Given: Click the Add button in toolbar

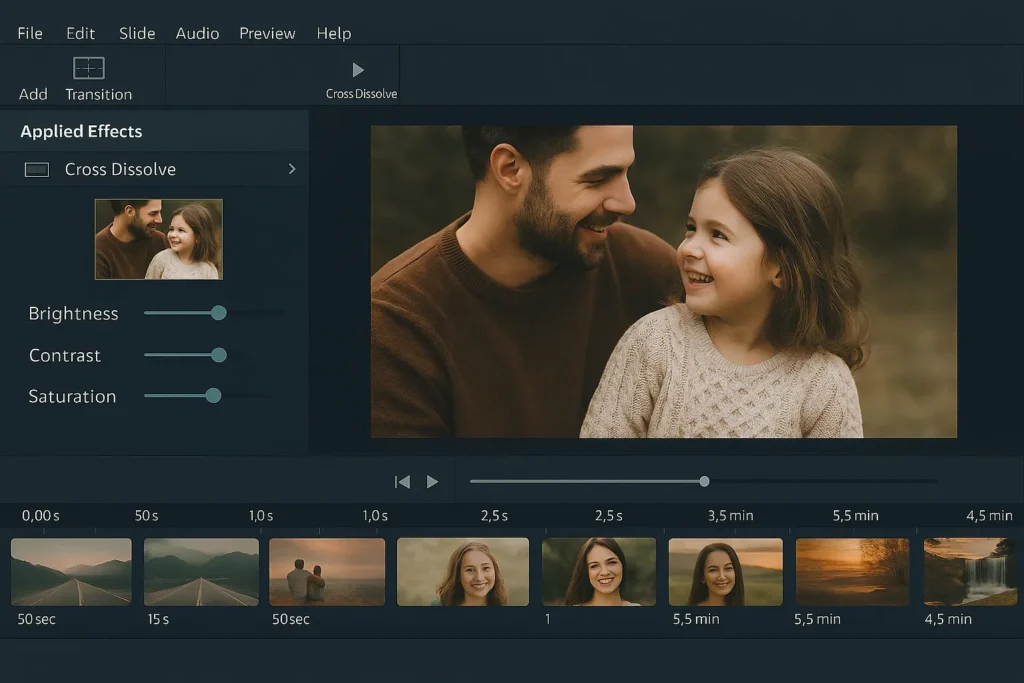Looking at the screenshot, I should [33, 94].
